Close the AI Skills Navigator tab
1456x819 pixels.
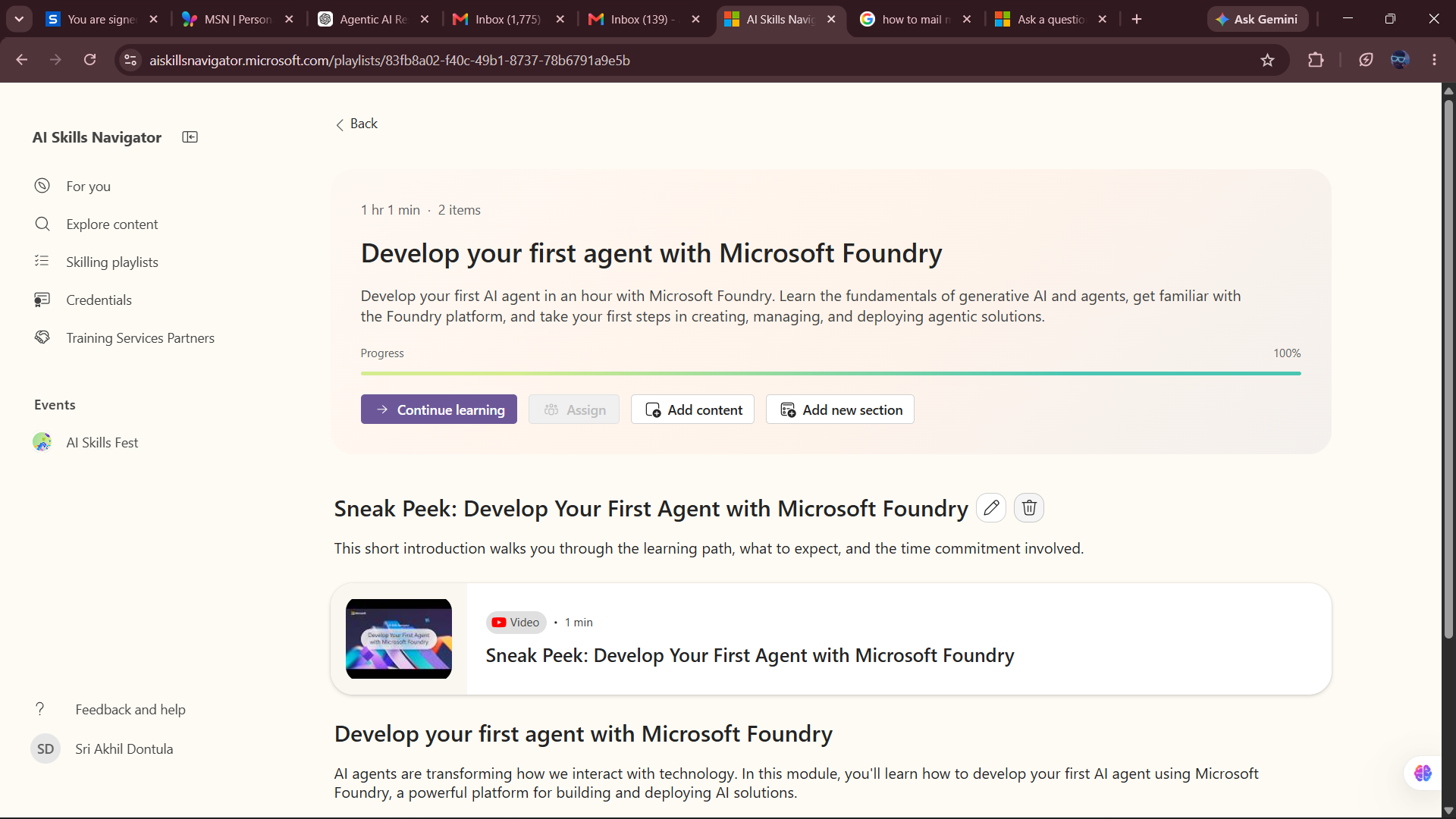(831, 20)
